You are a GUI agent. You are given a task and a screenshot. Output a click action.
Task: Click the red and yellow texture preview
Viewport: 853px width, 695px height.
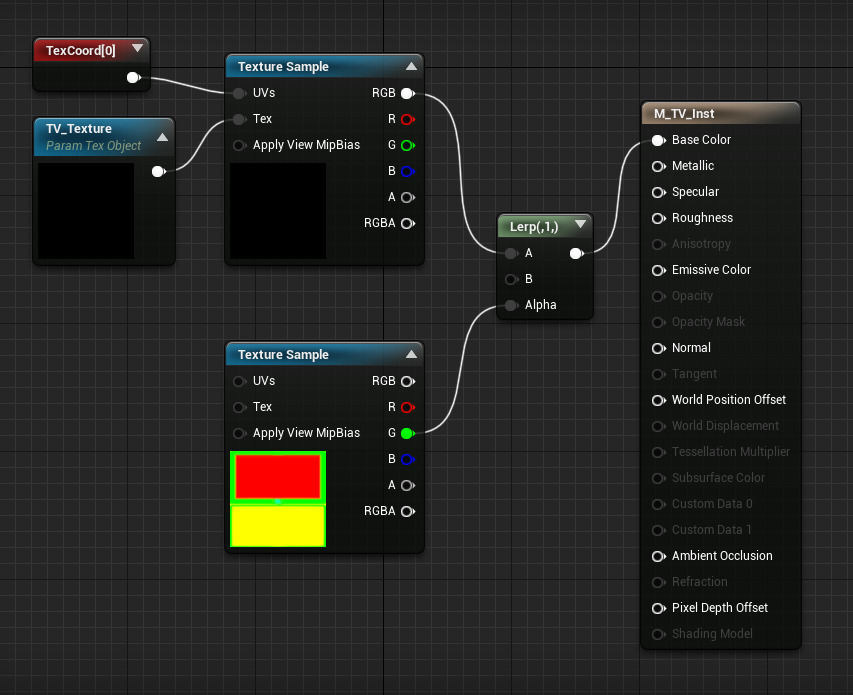point(278,499)
